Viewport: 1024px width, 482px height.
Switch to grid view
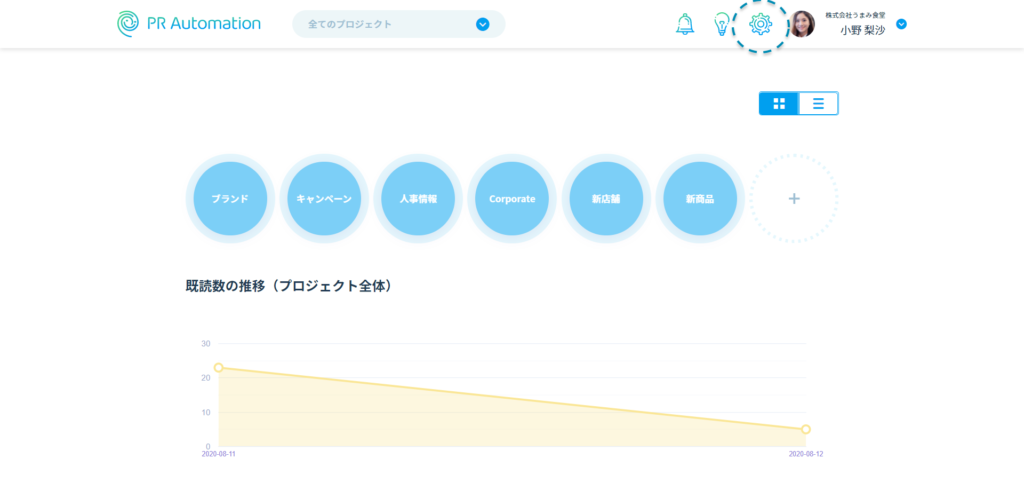pyautogui.click(x=779, y=103)
